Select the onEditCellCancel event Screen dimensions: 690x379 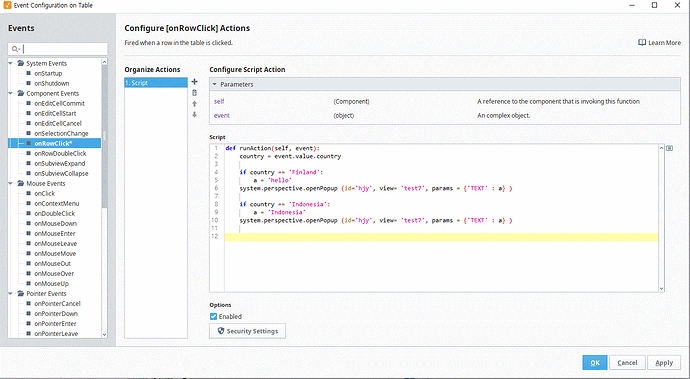pyautogui.click(x=58, y=124)
